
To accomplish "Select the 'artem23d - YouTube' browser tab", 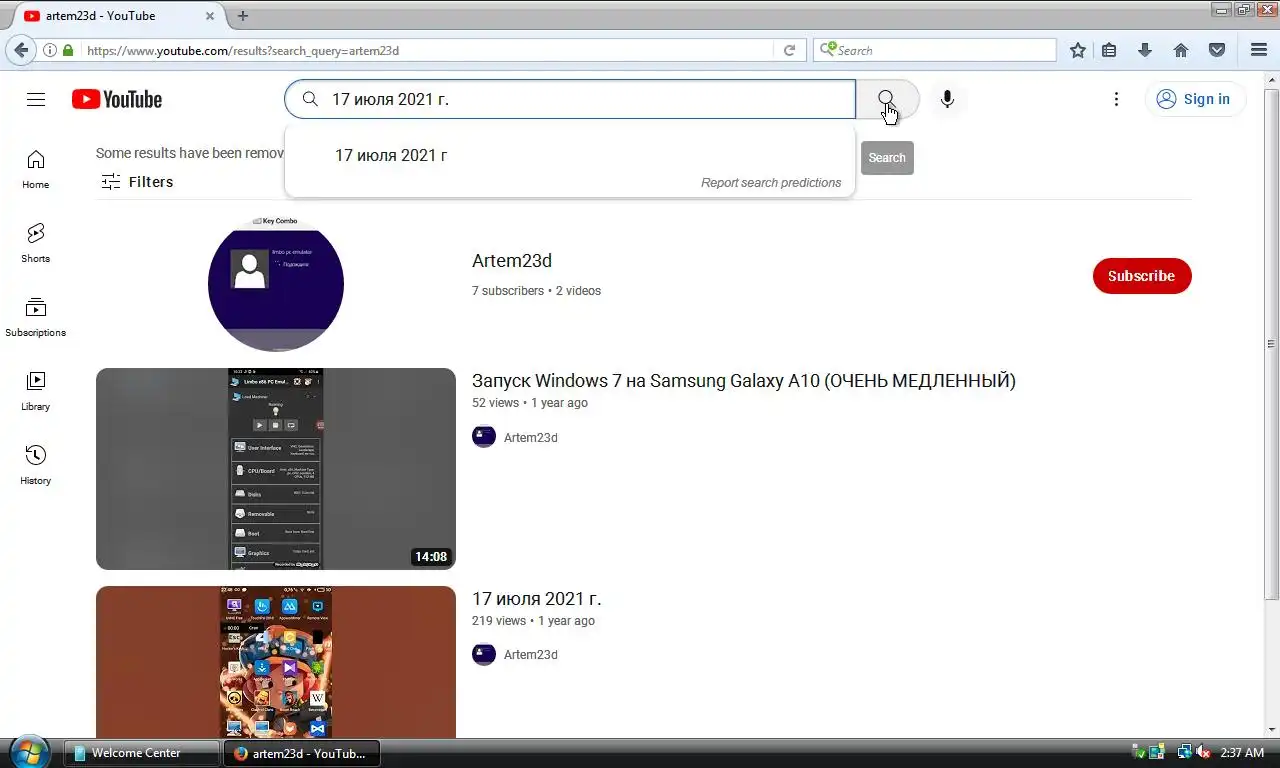I will coord(117,16).
